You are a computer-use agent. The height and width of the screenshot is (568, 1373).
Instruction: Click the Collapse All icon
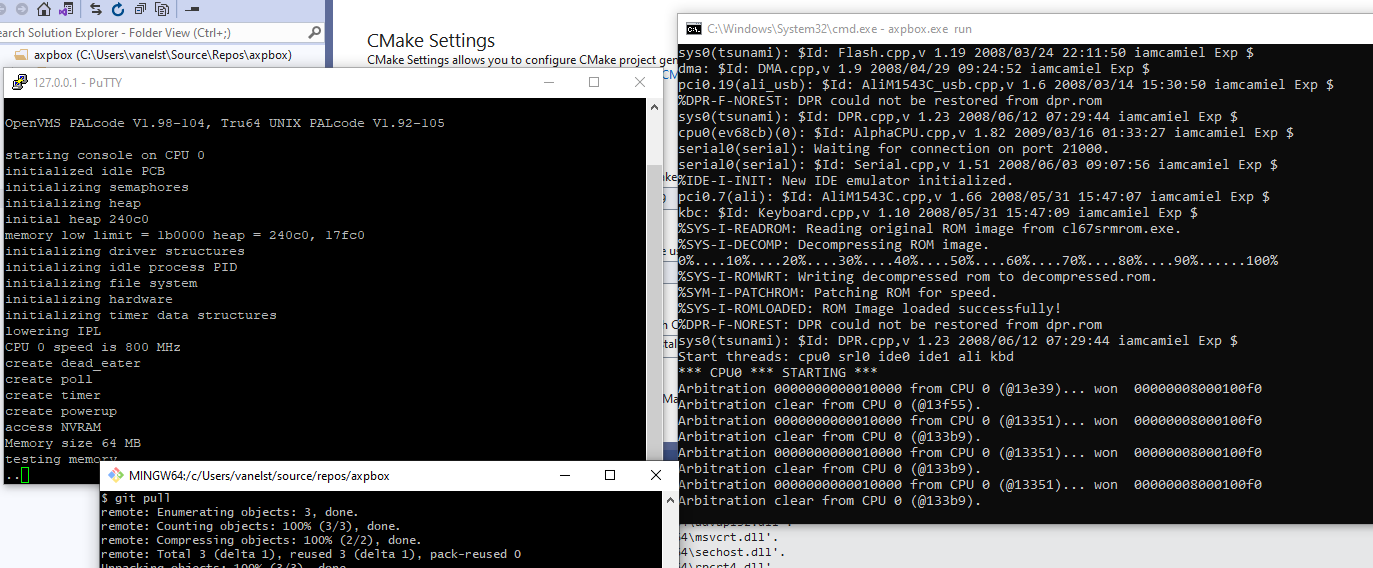coord(140,10)
